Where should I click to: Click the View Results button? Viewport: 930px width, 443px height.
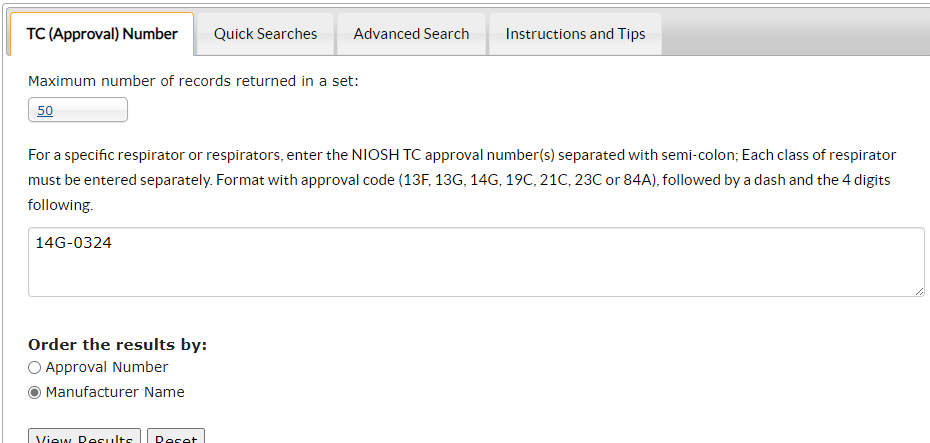click(85, 439)
